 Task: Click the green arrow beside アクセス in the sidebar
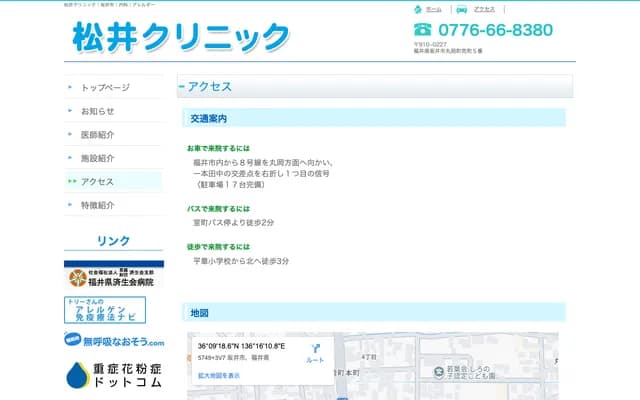click(72, 182)
